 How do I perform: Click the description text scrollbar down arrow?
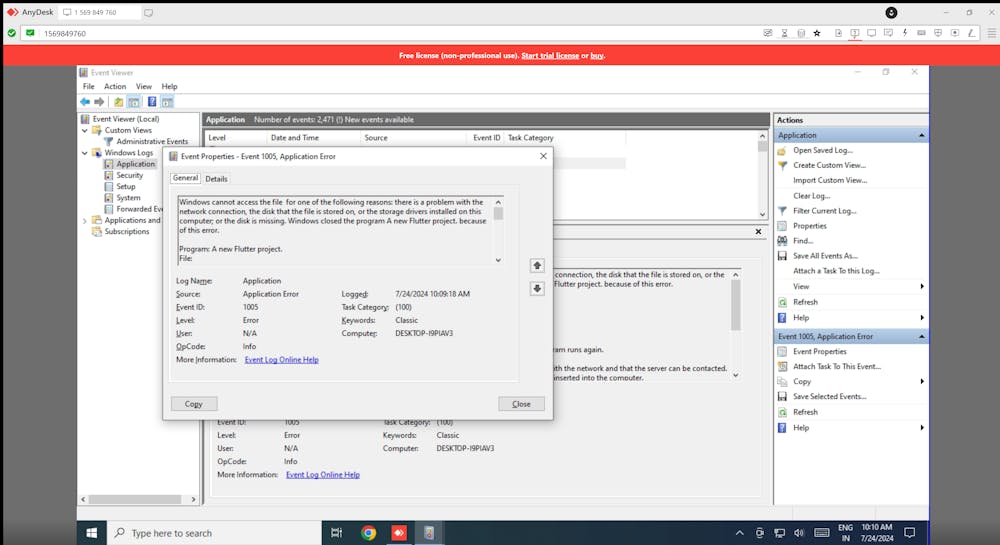[x=498, y=260]
